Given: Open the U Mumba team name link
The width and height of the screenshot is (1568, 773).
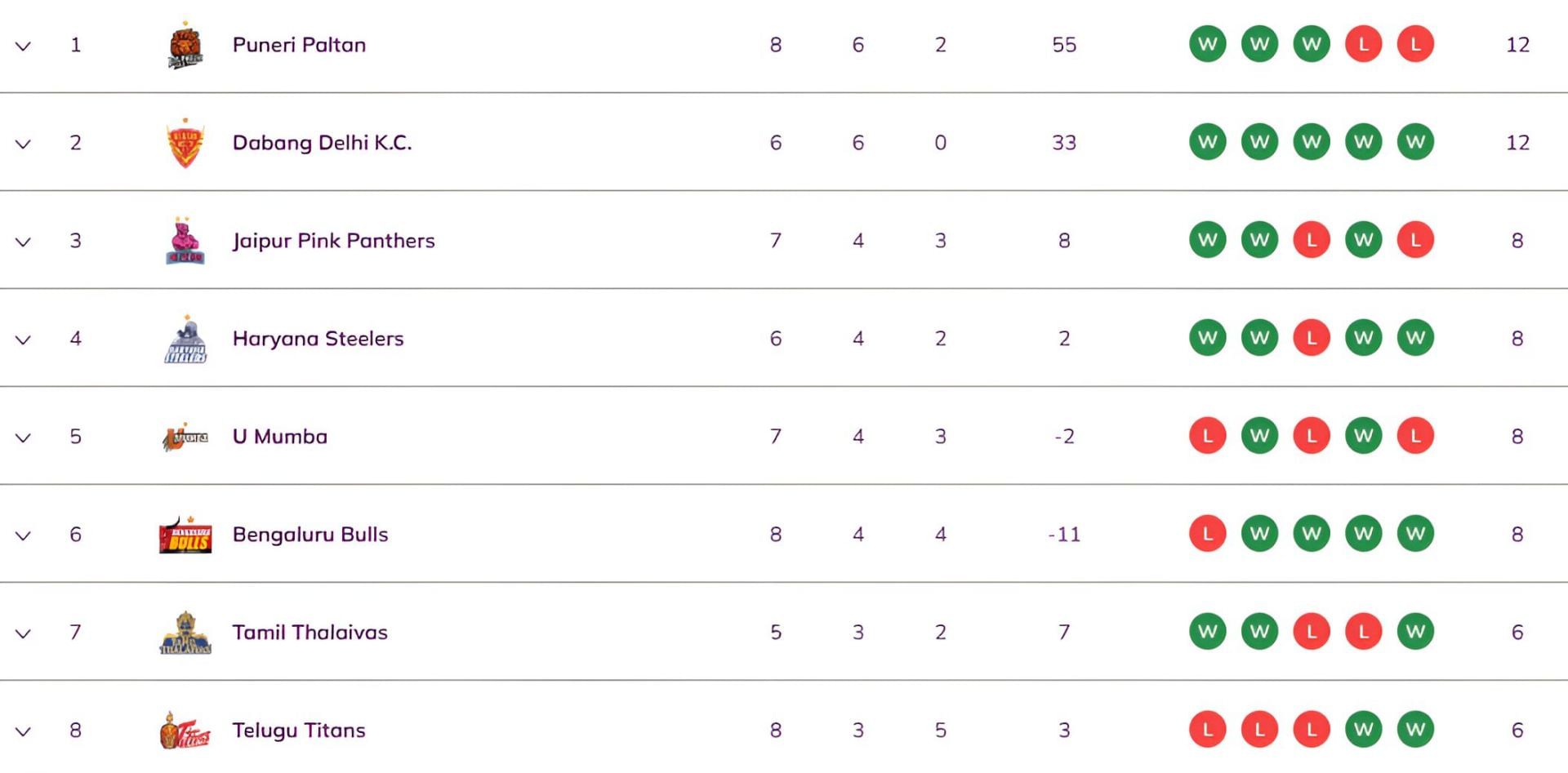Looking at the screenshot, I should [x=279, y=437].
